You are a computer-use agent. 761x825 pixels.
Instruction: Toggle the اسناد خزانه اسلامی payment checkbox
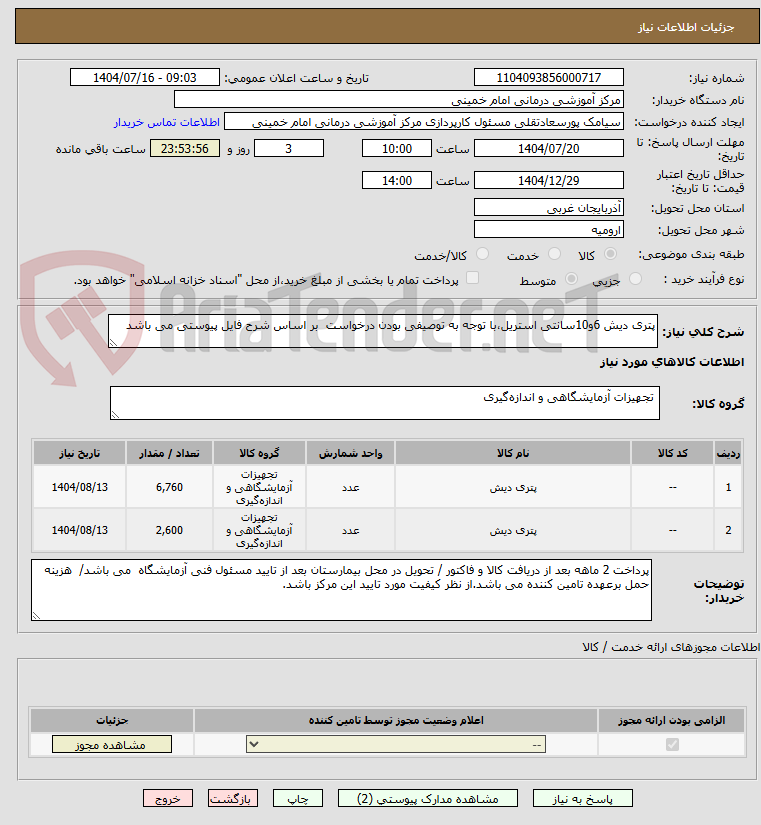click(473, 278)
